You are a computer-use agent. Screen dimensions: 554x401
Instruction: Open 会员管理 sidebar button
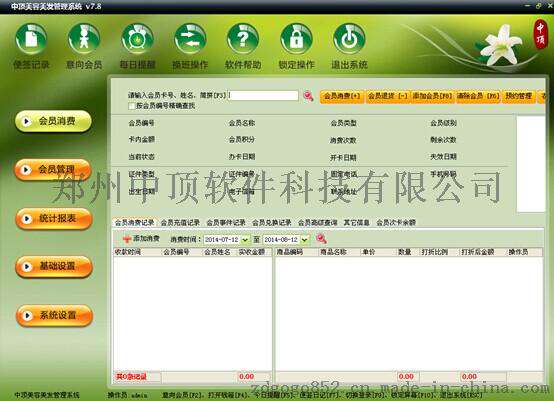click(x=53, y=170)
